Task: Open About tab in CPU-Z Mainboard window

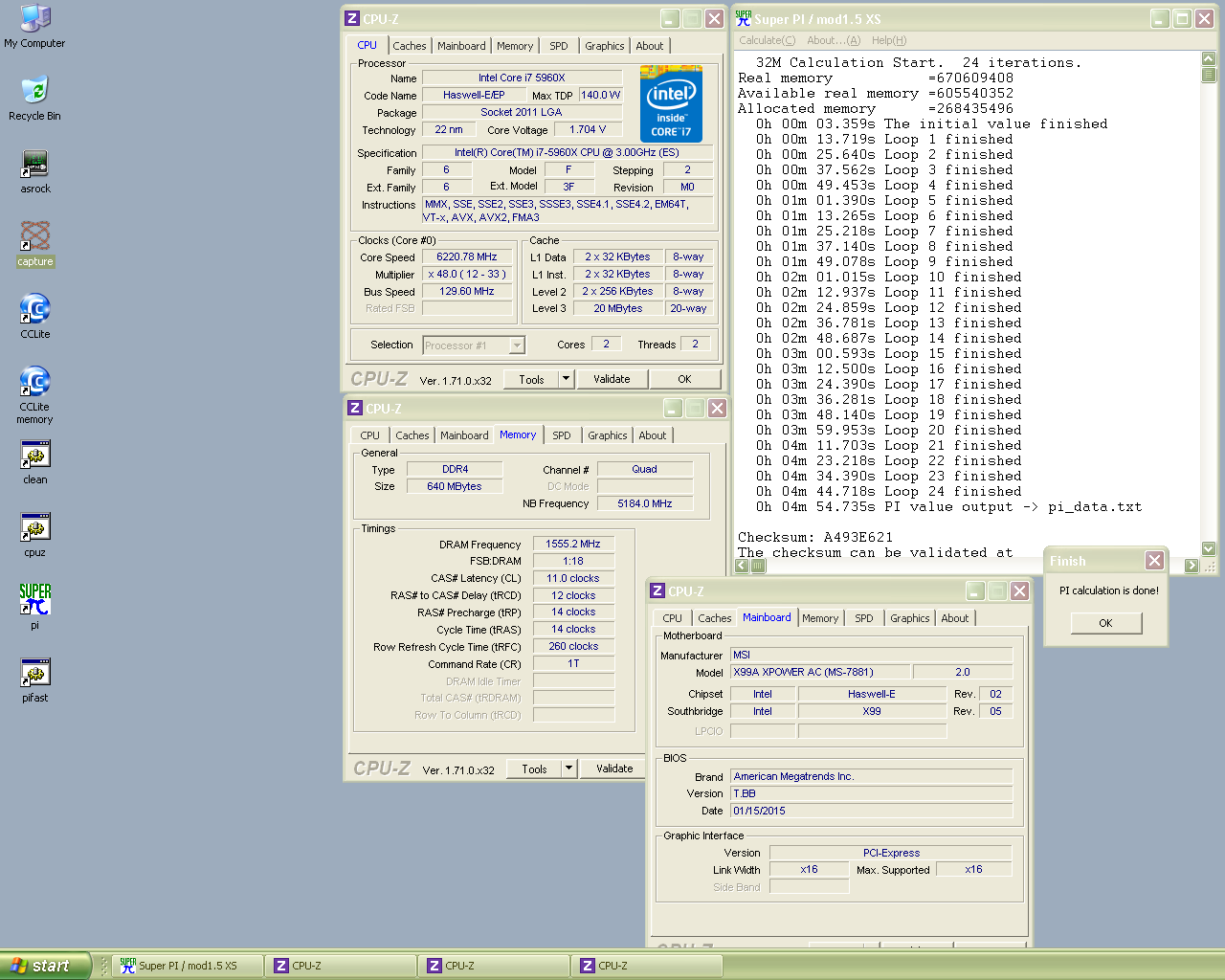Action: click(955, 618)
